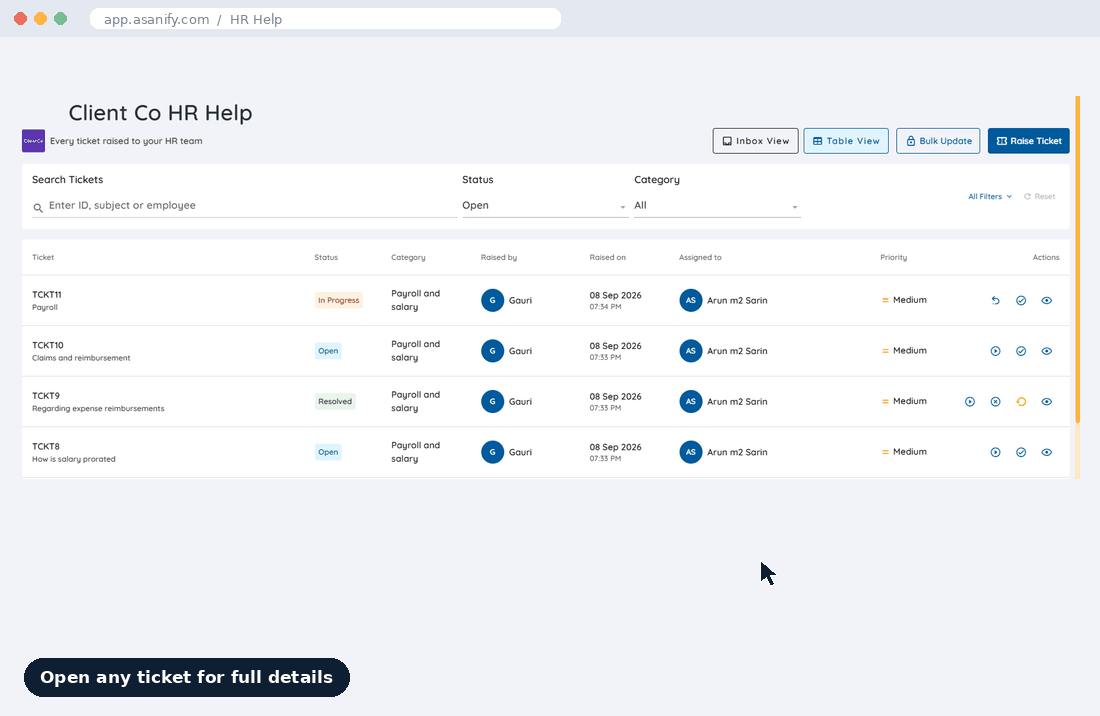This screenshot has width=1100, height=716.
Task: Click the Raised on column header
Action: pyautogui.click(x=608, y=257)
